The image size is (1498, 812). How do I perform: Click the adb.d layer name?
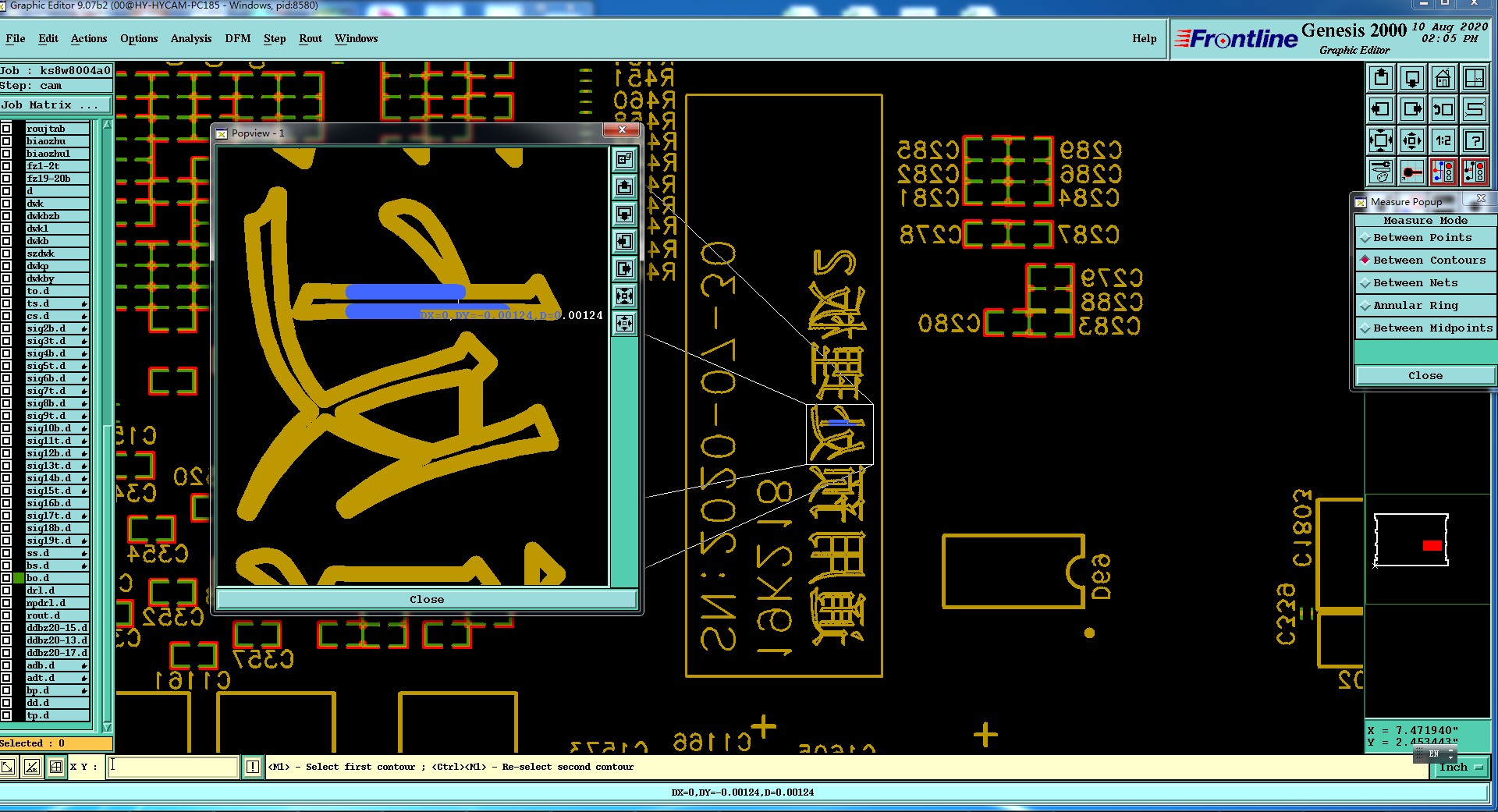click(x=57, y=665)
